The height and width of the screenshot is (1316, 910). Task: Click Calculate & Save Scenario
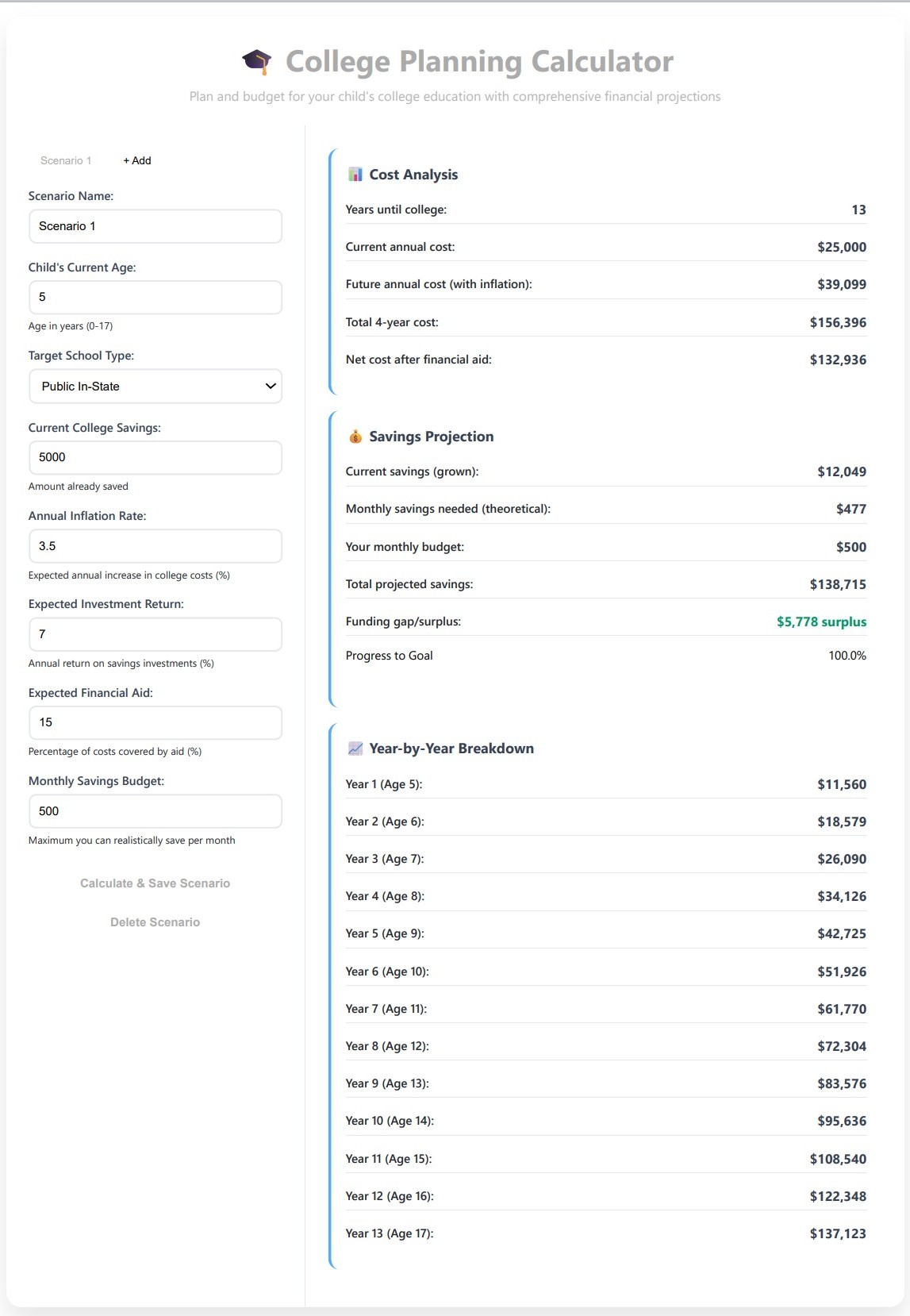155,883
